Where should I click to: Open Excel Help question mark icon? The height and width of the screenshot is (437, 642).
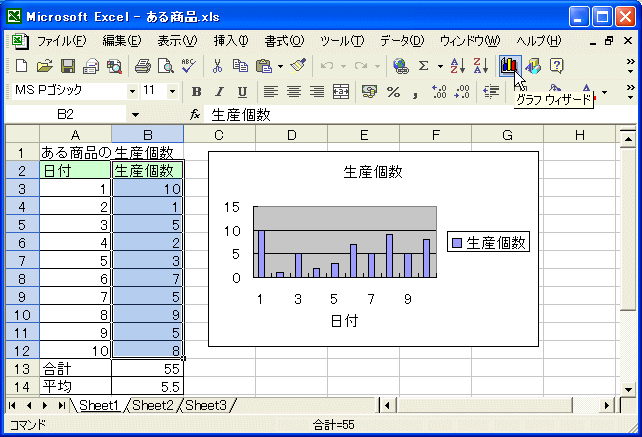(556, 66)
